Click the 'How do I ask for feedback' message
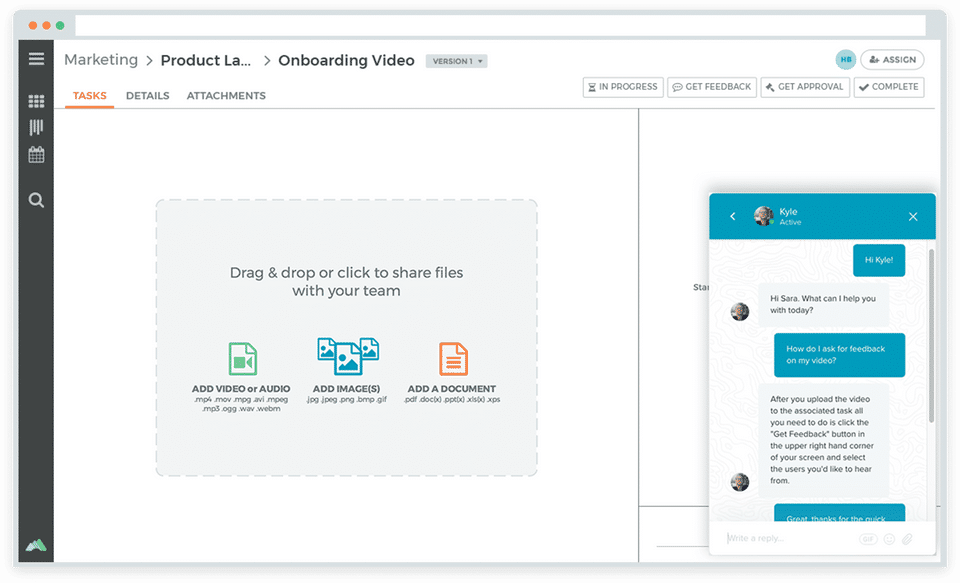The width and height of the screenshot is (960, 583). pyautogui.click(x=839, y=355)
